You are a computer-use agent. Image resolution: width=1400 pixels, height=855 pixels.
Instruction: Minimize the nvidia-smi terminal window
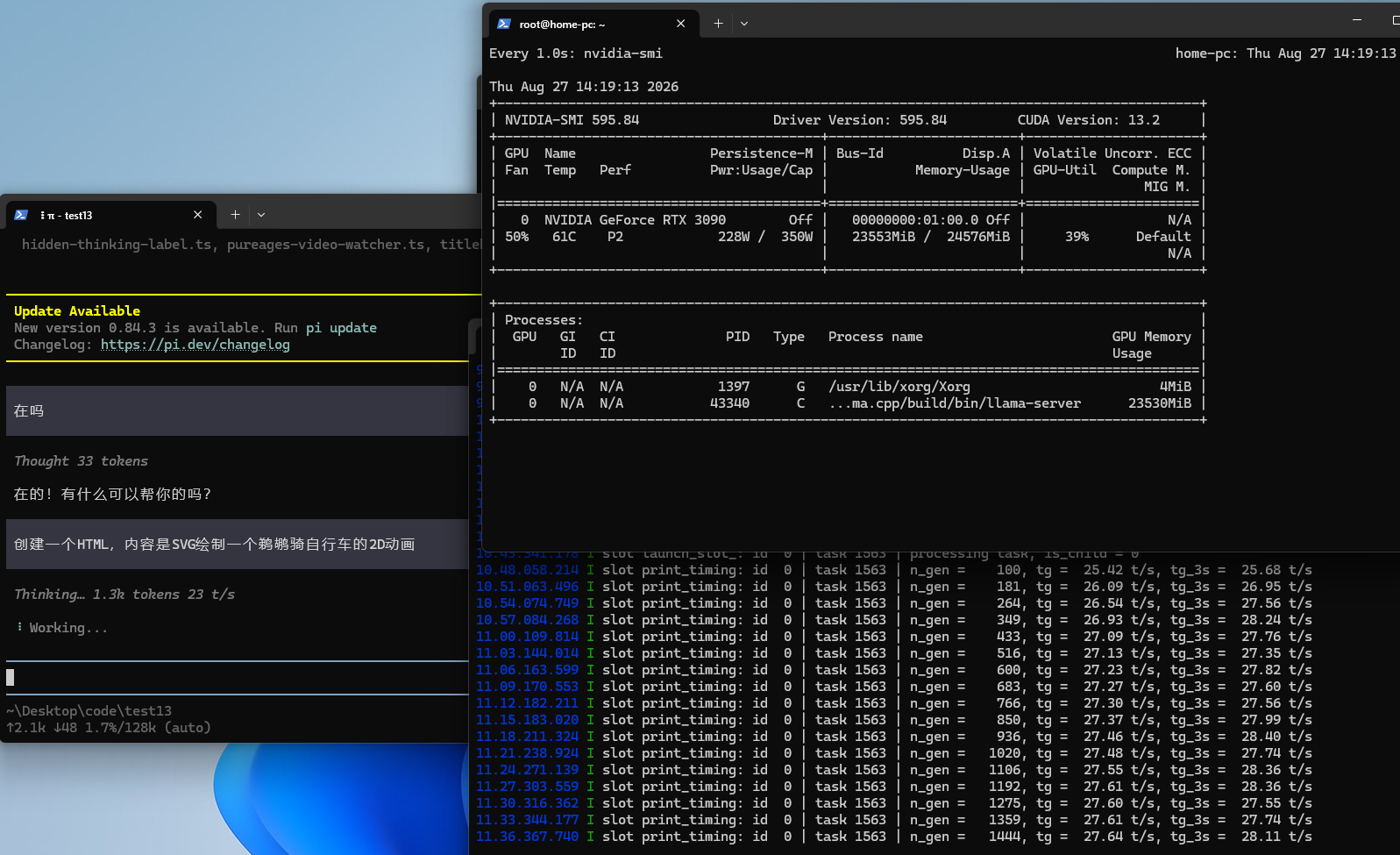[1357, 19]
